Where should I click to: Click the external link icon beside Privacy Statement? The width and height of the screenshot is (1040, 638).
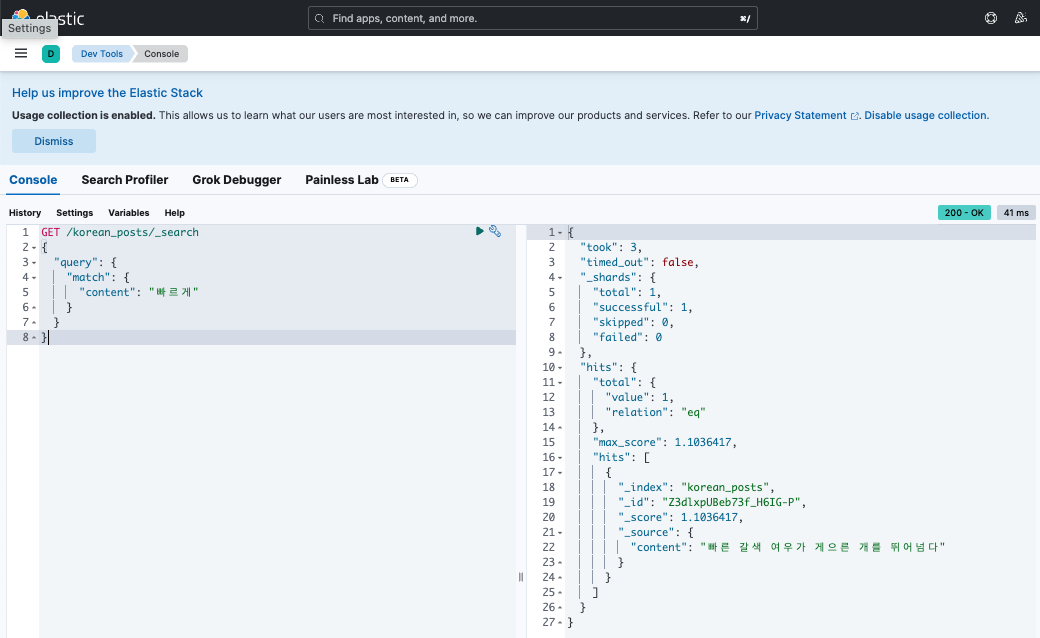click(x=855, y=116)
